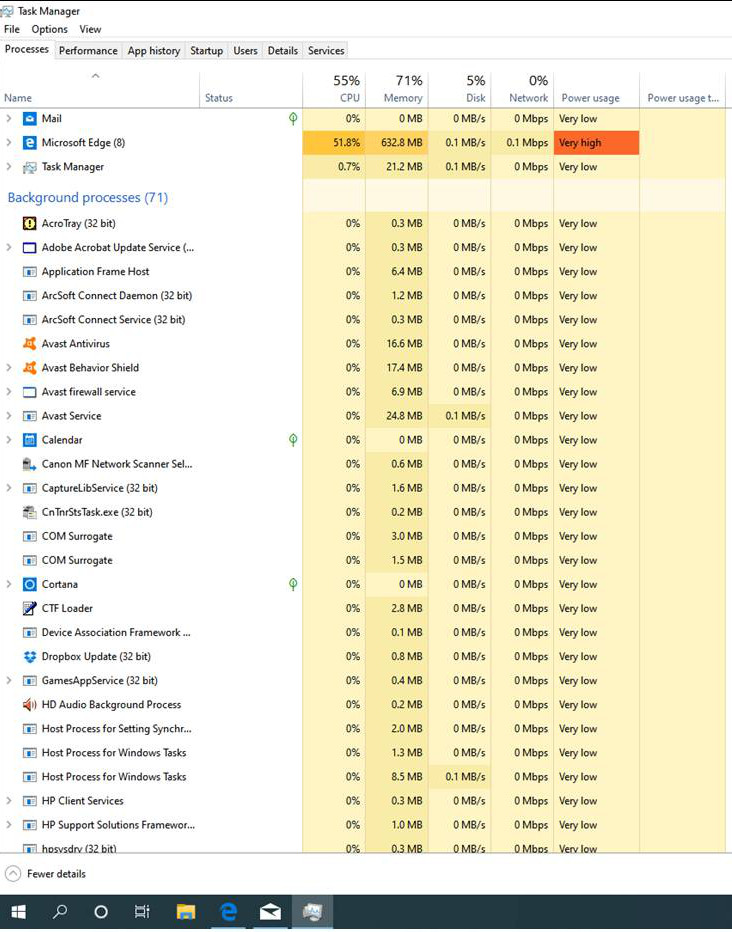Screen dimensions: 732x932
Task: Click the AcroTray (32 bit) icon
Action: [29, 223]
